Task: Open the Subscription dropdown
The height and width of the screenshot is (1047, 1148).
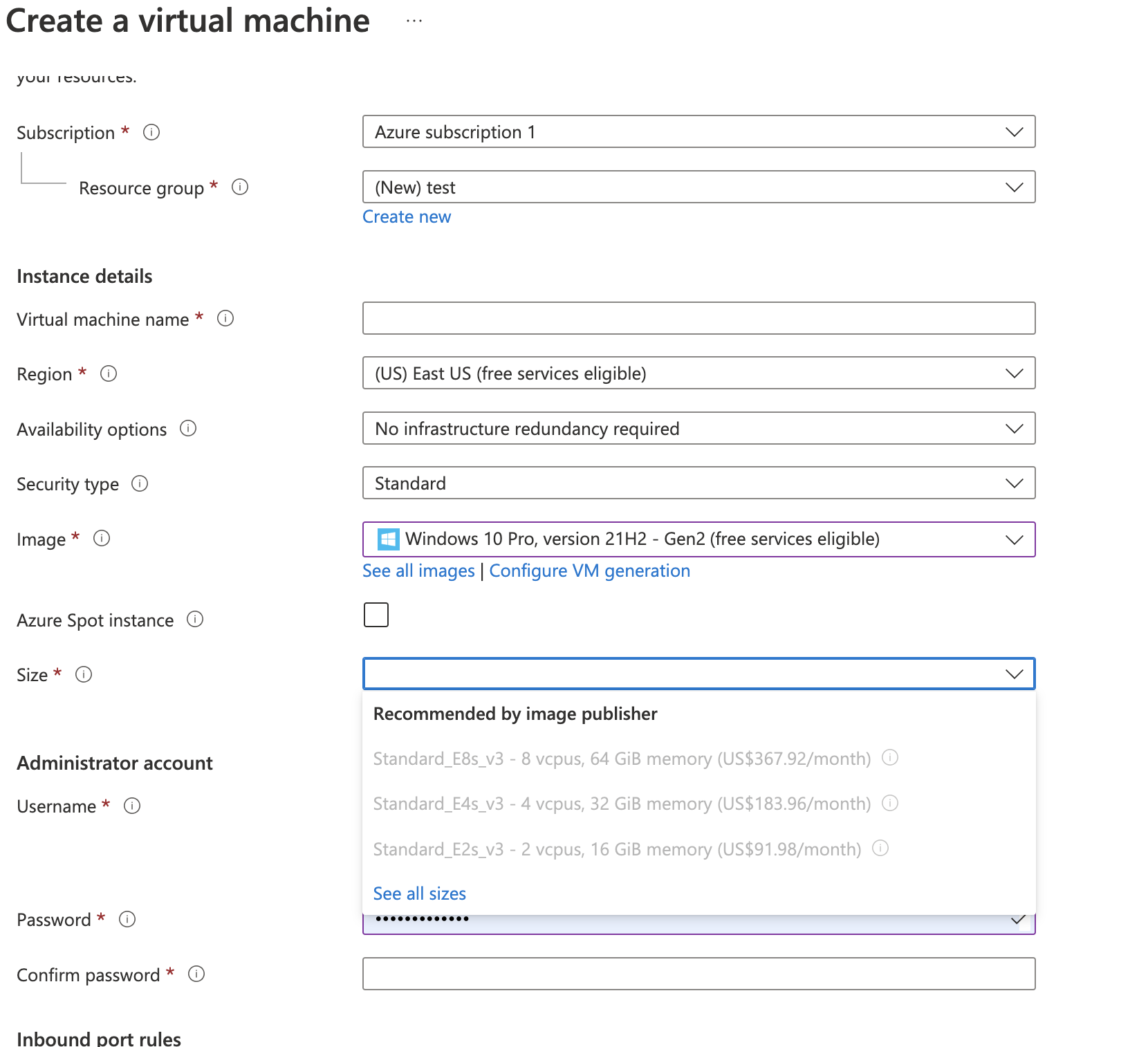Action: point(698,131)
